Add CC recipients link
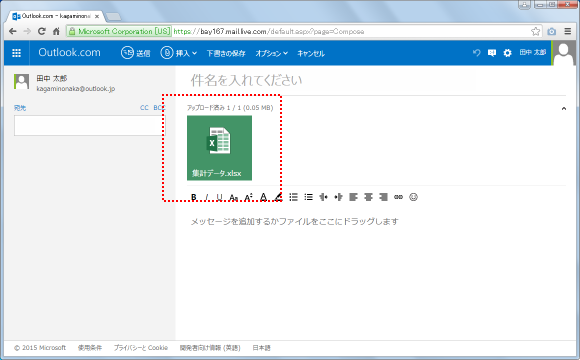This screenshot has width=580, height=360. 144,108
